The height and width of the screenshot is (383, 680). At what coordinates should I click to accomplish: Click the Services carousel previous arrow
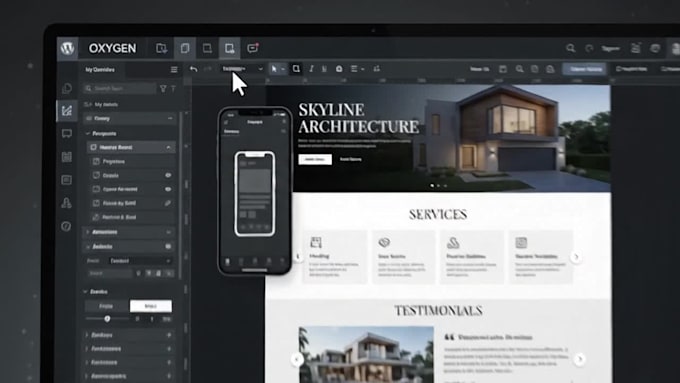298,257
